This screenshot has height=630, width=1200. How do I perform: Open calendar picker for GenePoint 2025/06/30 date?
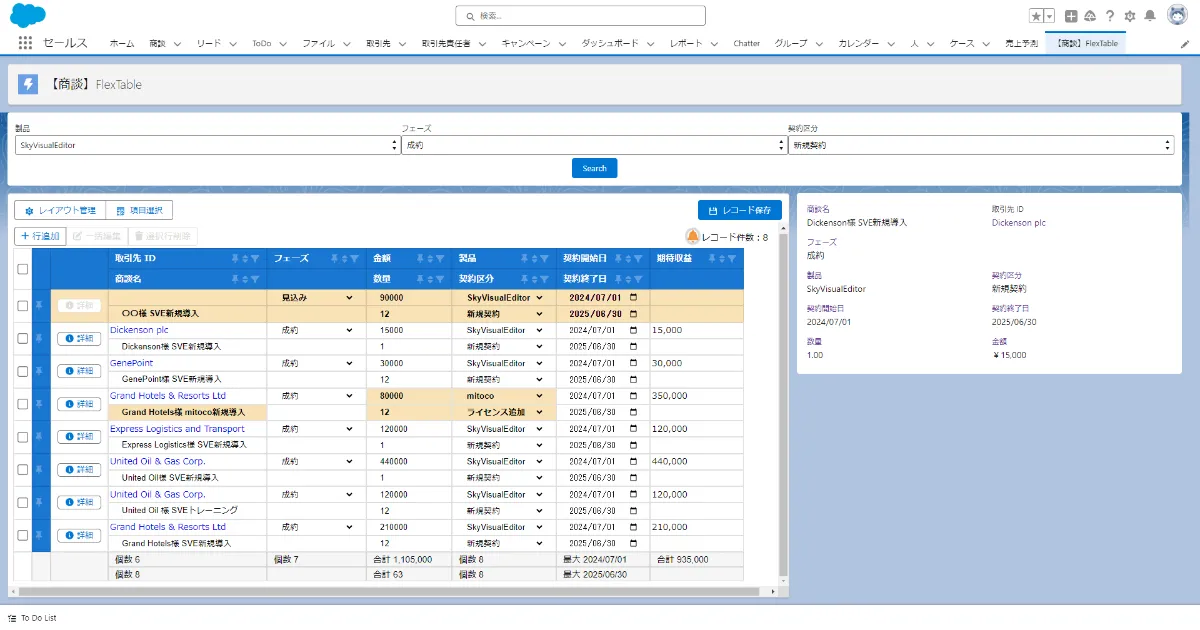[633, 379]
